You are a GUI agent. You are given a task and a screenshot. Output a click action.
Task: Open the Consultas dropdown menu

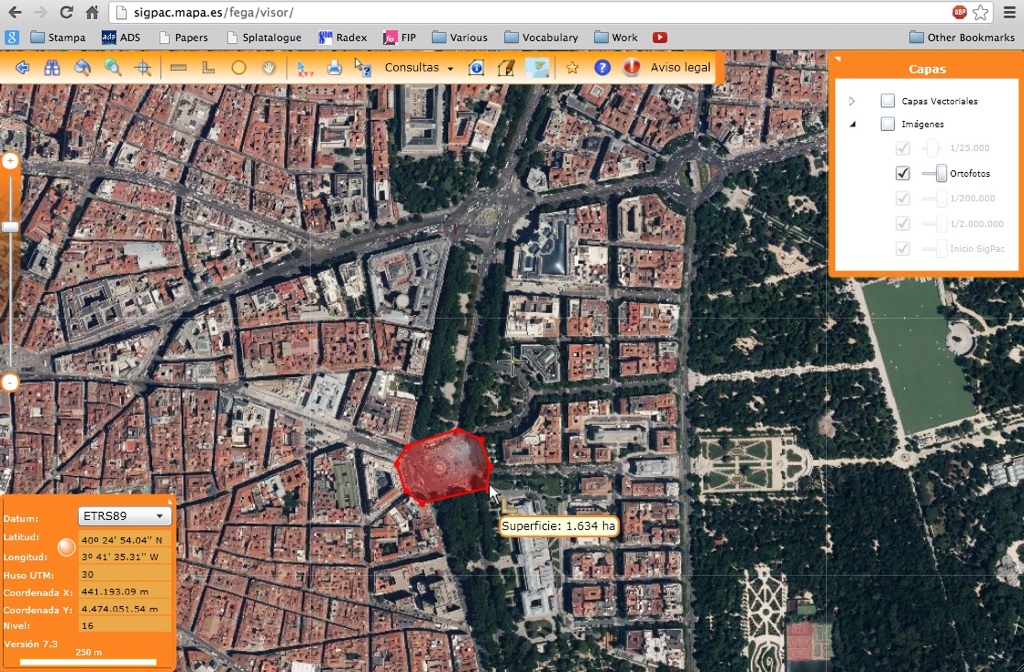419,68
